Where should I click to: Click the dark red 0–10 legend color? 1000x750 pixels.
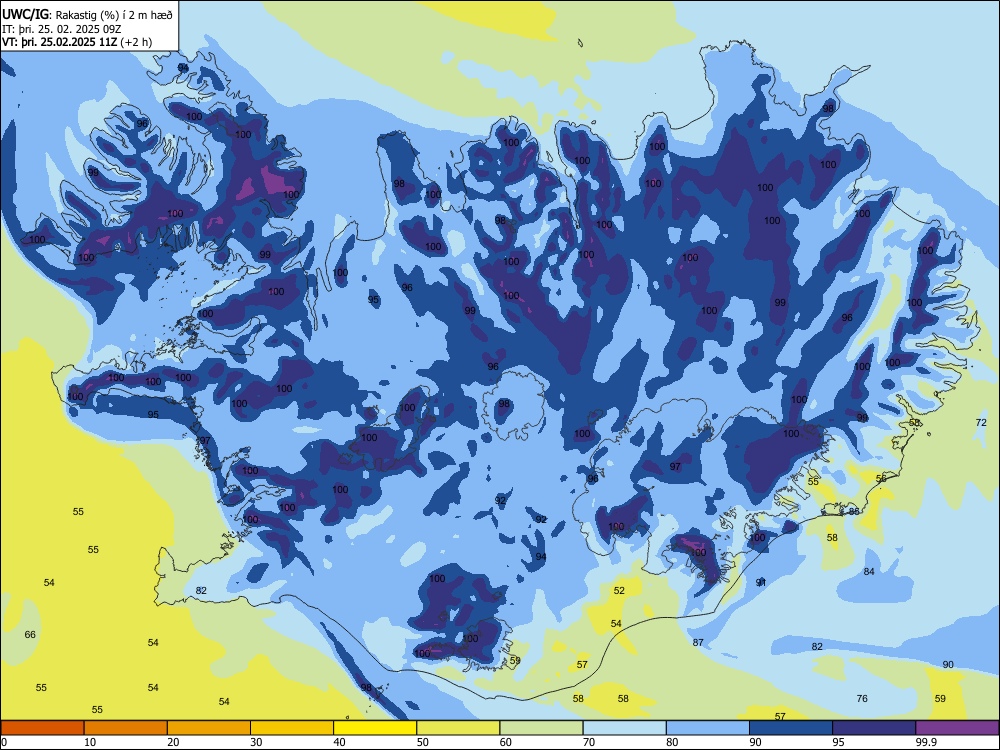tap(42, 728)
